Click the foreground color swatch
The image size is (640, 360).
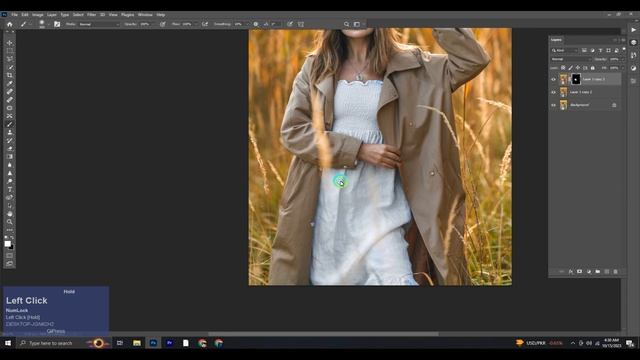pyautogui.click(x=7, y=244)
